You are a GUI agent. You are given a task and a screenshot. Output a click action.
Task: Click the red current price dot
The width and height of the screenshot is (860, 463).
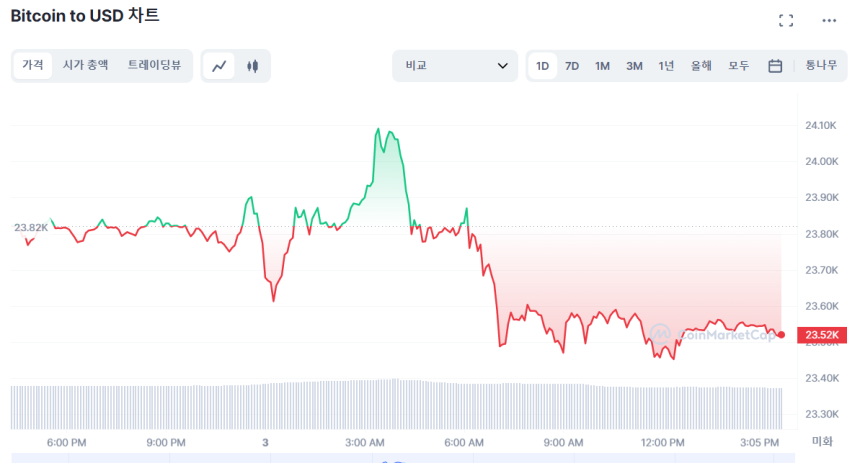(781, 335)
